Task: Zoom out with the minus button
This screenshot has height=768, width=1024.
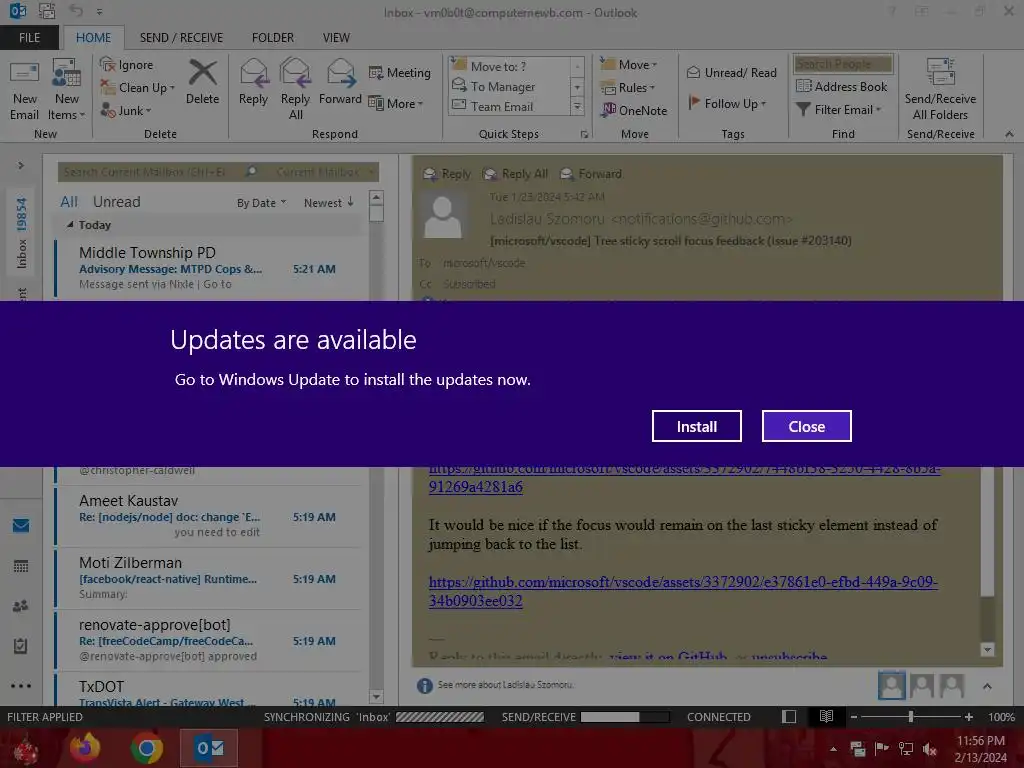Action: pos(854,717)
